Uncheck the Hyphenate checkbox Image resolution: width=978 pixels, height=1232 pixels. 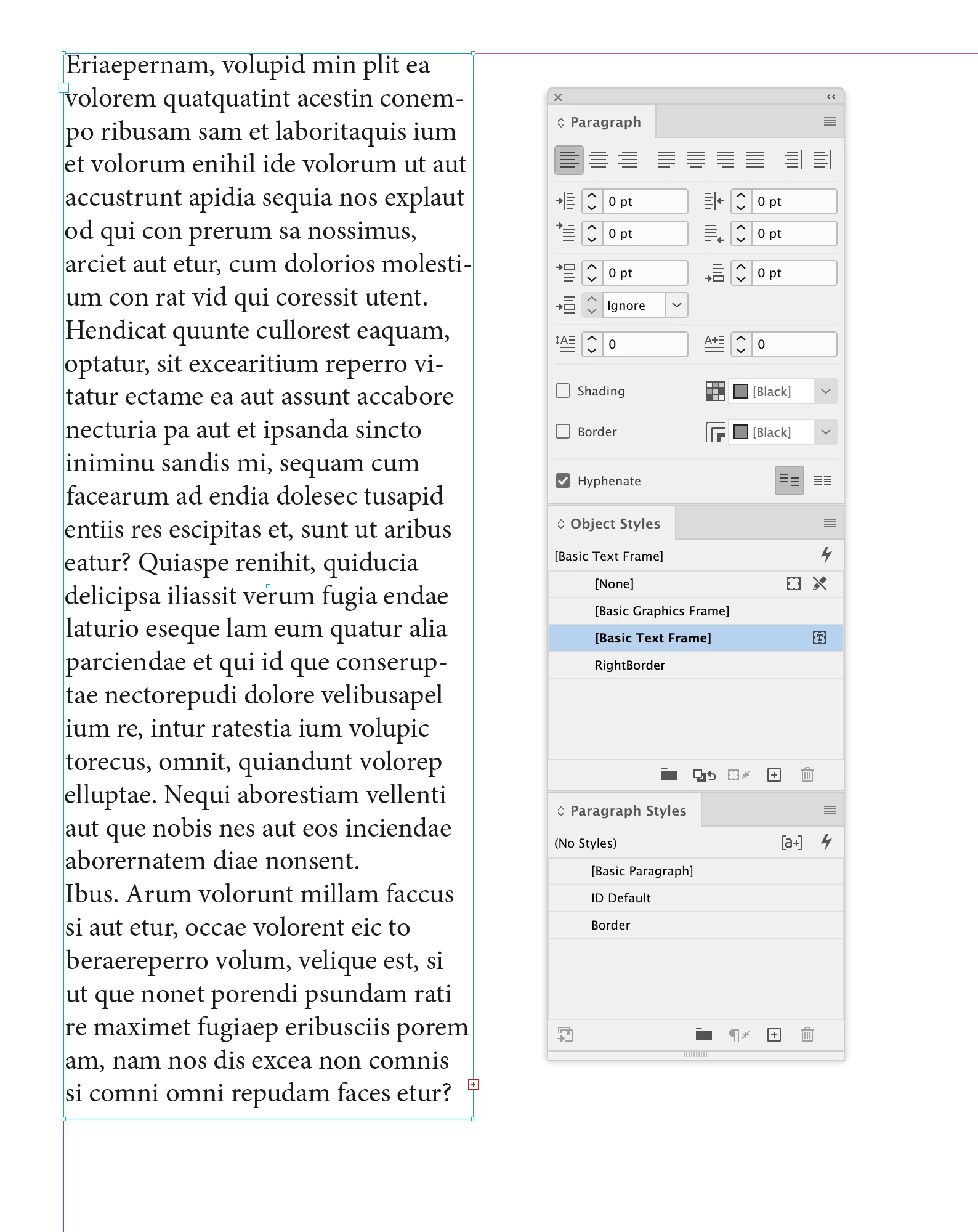pos(563,480)
